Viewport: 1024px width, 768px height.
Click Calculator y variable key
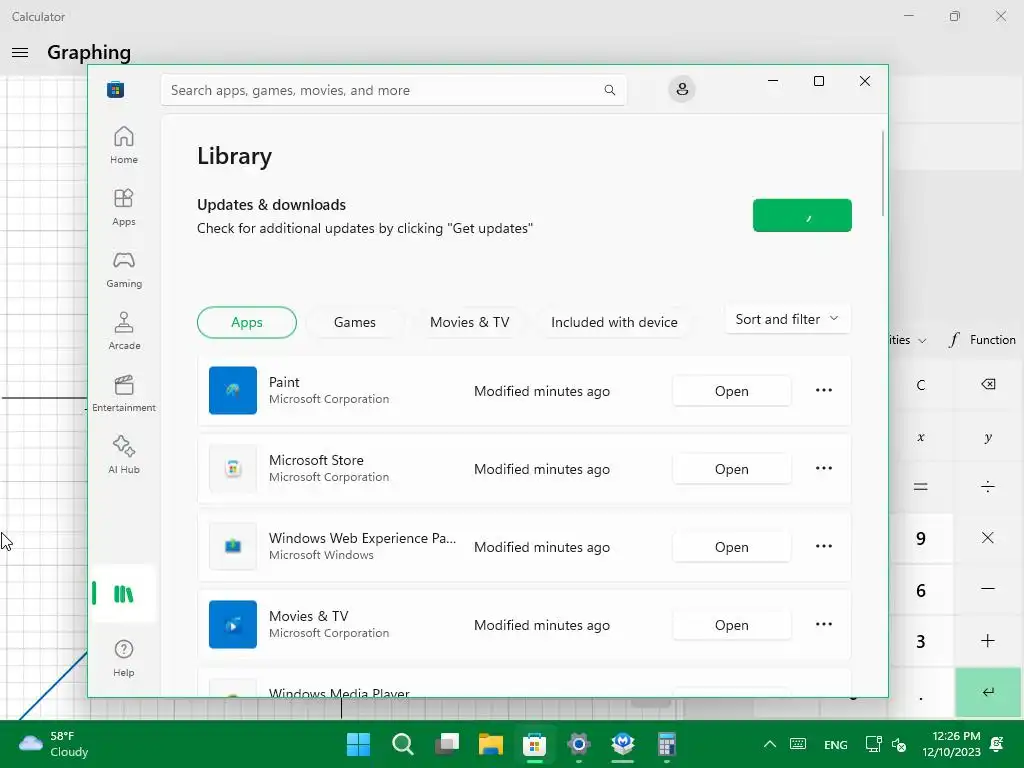[x=988, y=436]
